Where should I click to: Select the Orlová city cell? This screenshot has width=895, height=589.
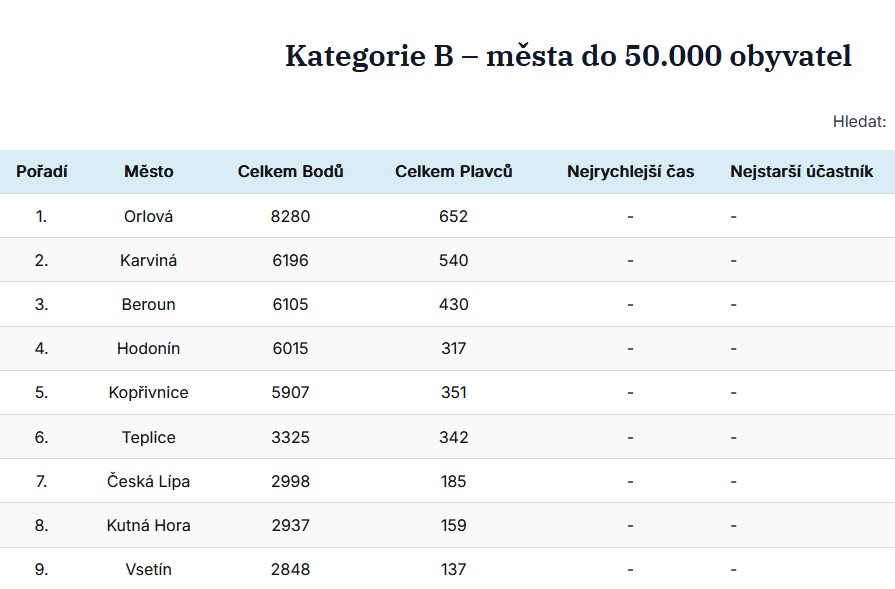coord(148,216)
